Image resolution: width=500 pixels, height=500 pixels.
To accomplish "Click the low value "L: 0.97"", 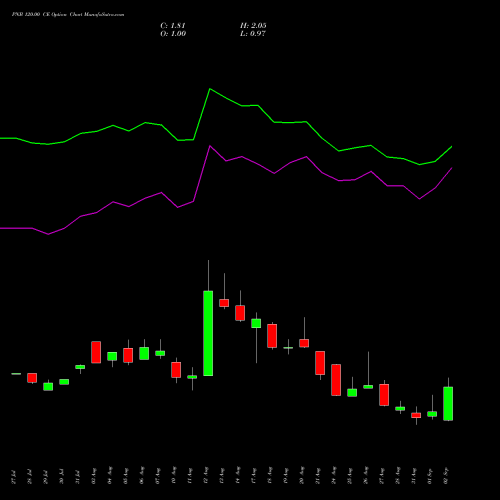I will pyautogui.click(x=253, y=34).
